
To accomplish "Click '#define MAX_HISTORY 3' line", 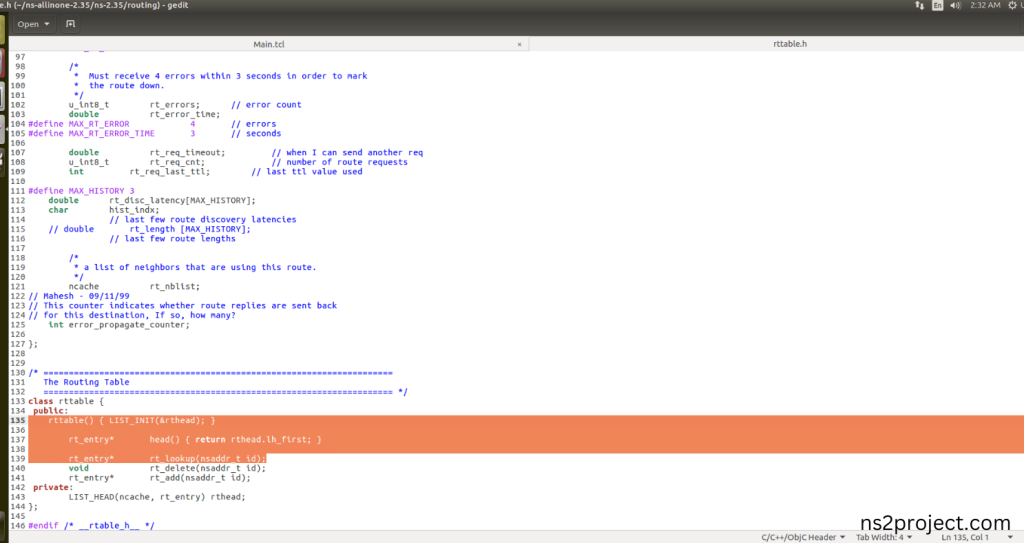I will click(81, 191).
